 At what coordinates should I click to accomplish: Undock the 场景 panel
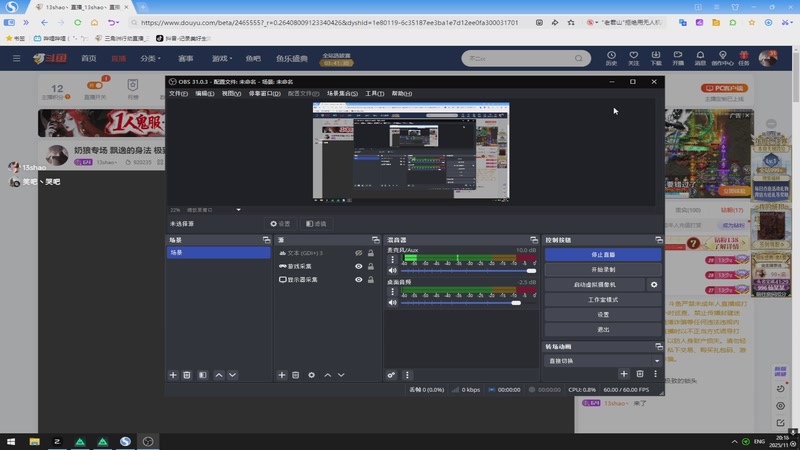tap(266, 240)
